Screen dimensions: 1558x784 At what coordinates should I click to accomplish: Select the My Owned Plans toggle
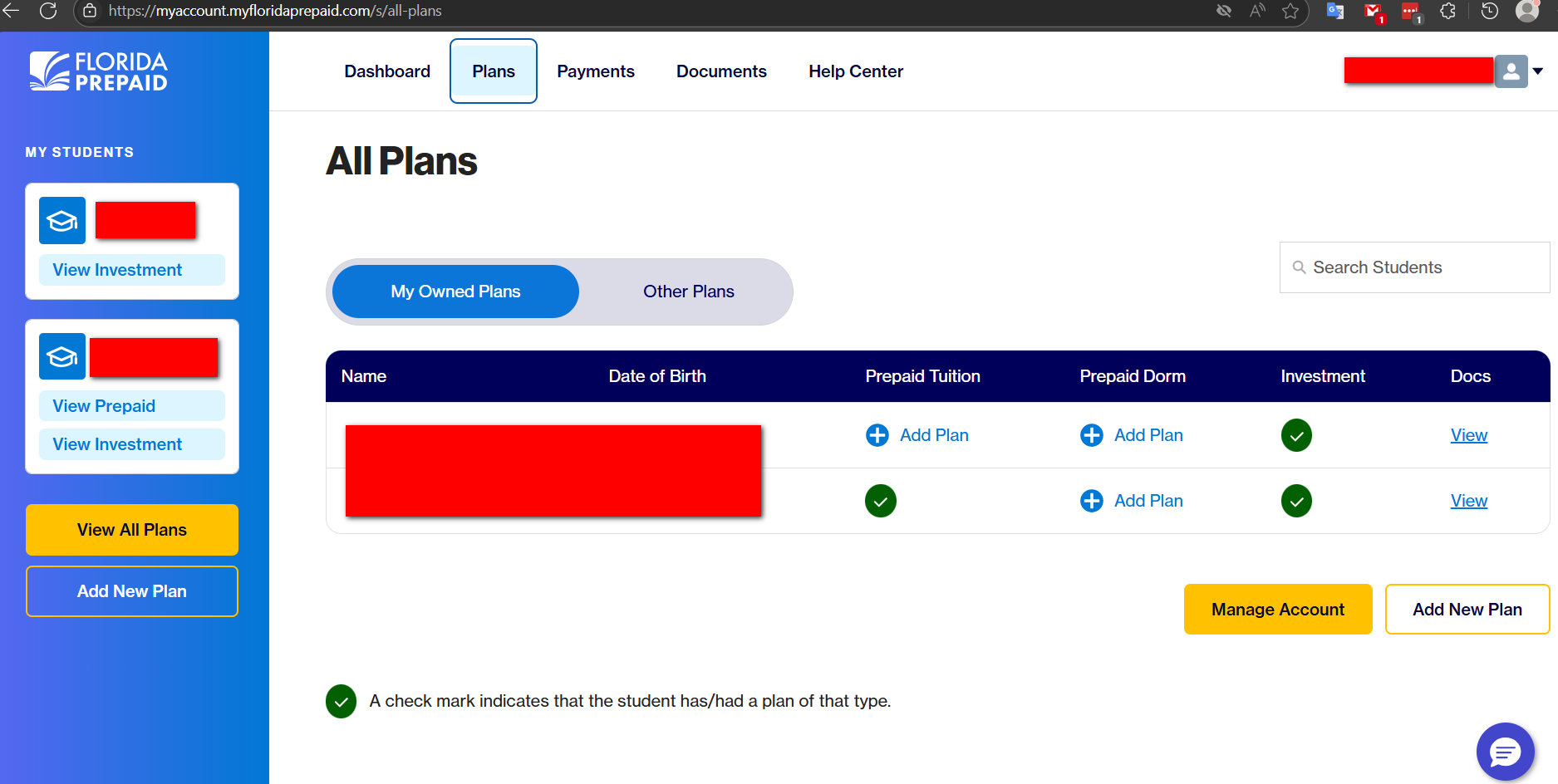coord(455,292)
